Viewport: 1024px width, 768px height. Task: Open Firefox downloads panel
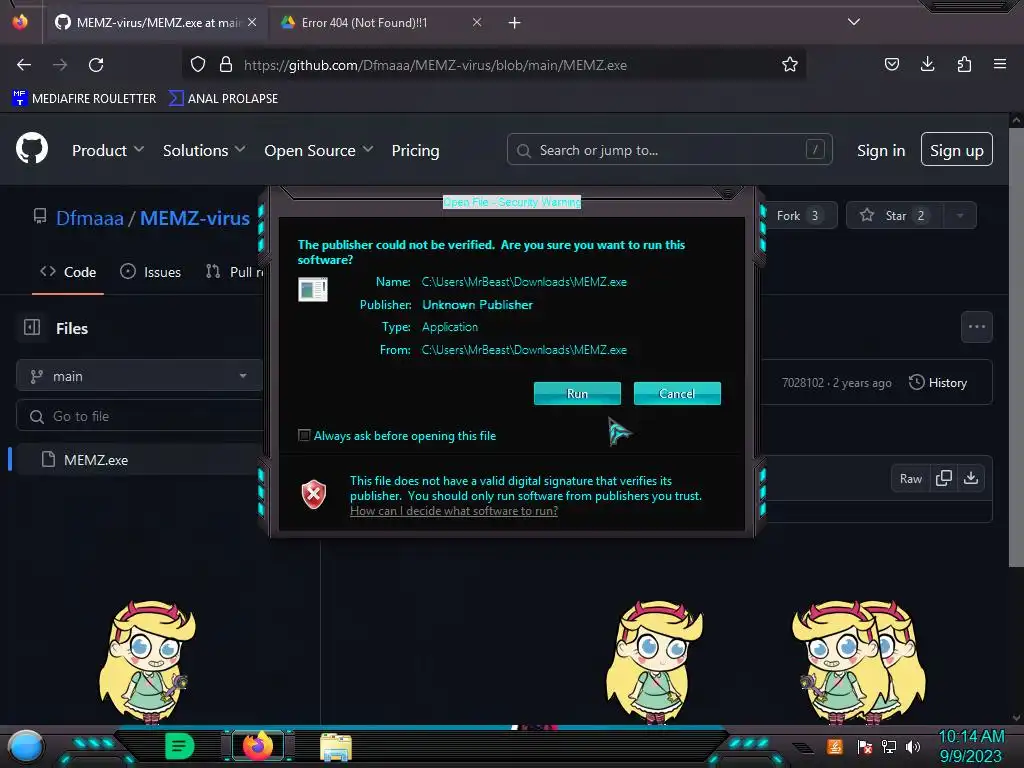click(x=927, y=64)
